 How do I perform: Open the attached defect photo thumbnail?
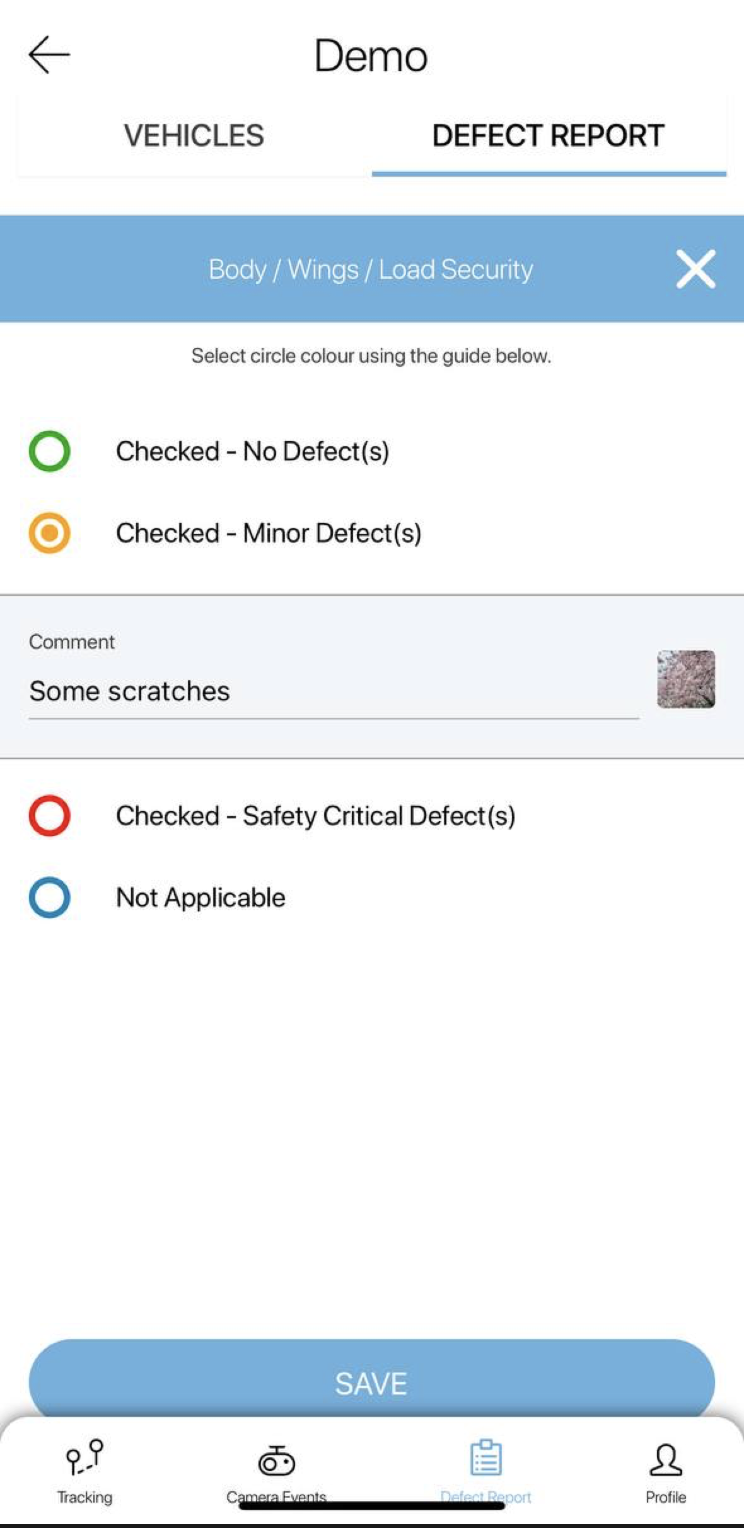[x=686, y=683]
